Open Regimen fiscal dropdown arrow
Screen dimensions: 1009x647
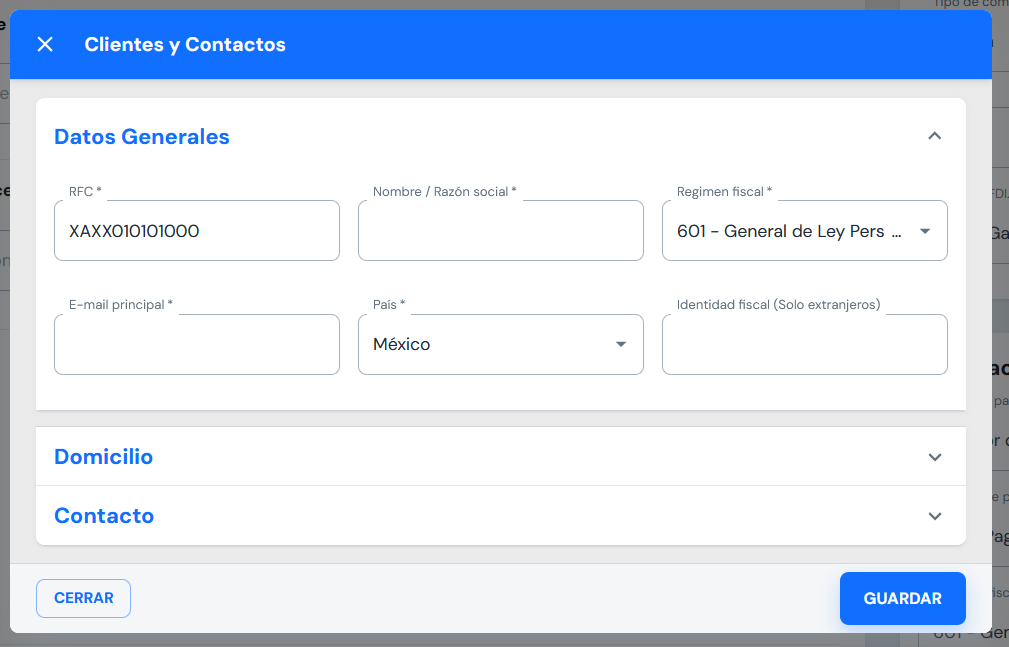[x=925, y=231]
